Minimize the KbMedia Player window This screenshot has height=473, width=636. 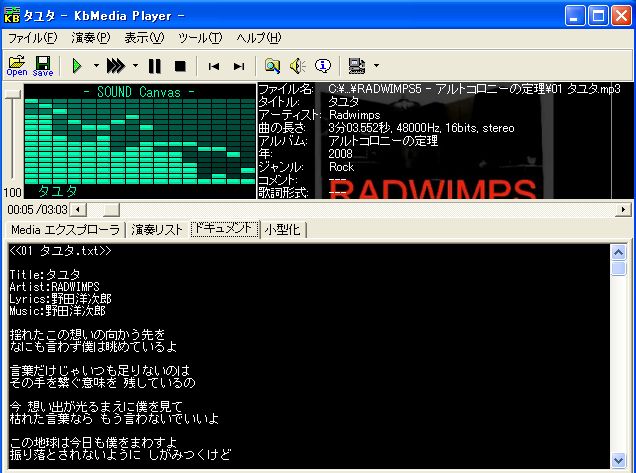coord(575,15)
